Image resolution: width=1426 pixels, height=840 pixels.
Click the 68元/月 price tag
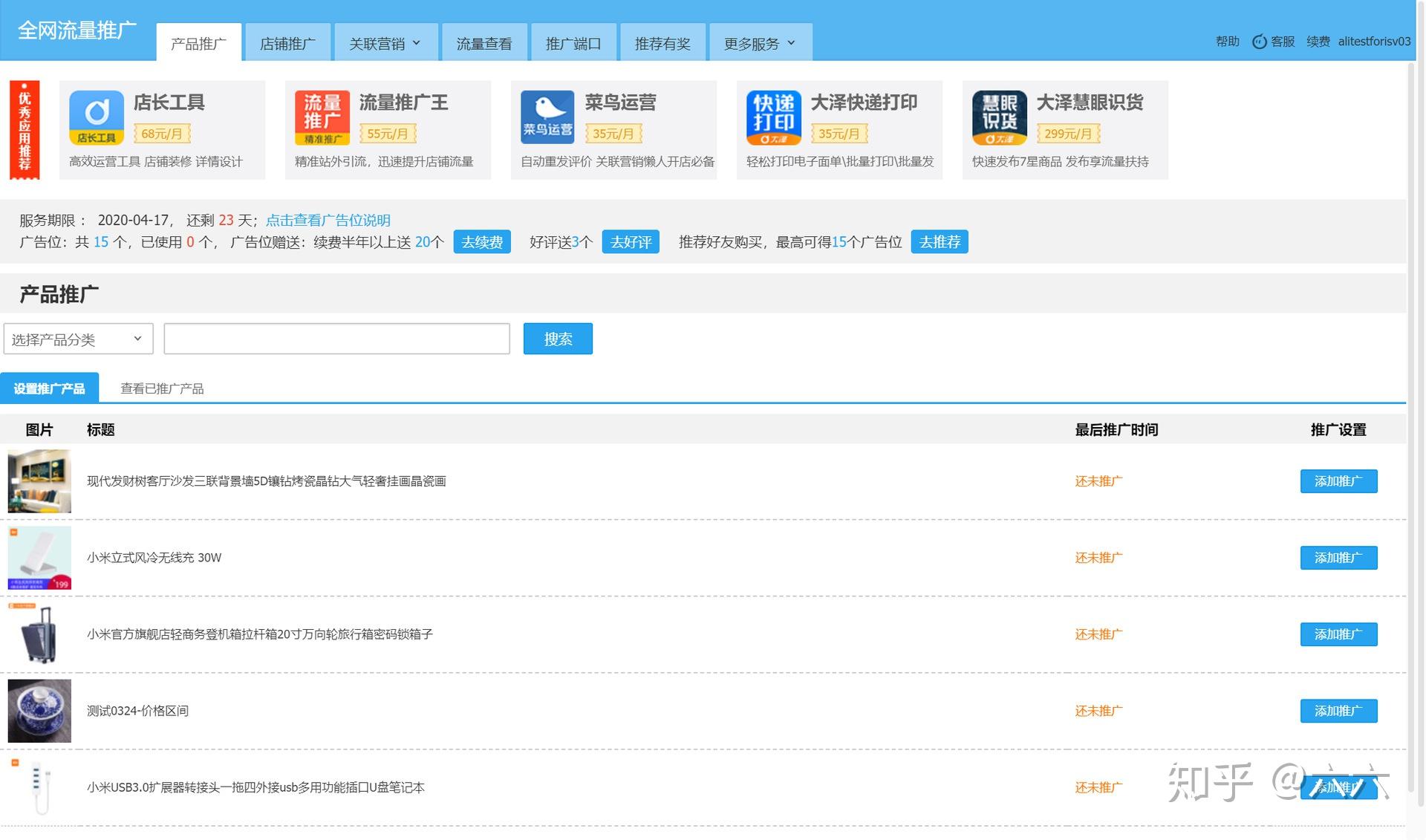162,134
